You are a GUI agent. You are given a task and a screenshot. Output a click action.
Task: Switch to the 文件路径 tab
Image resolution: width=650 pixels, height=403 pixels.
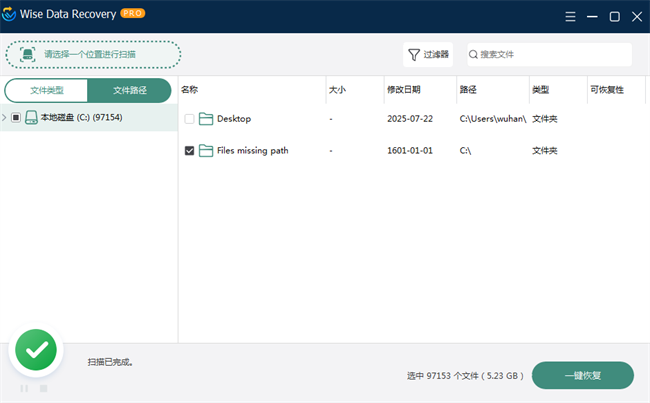coord(129,90)
